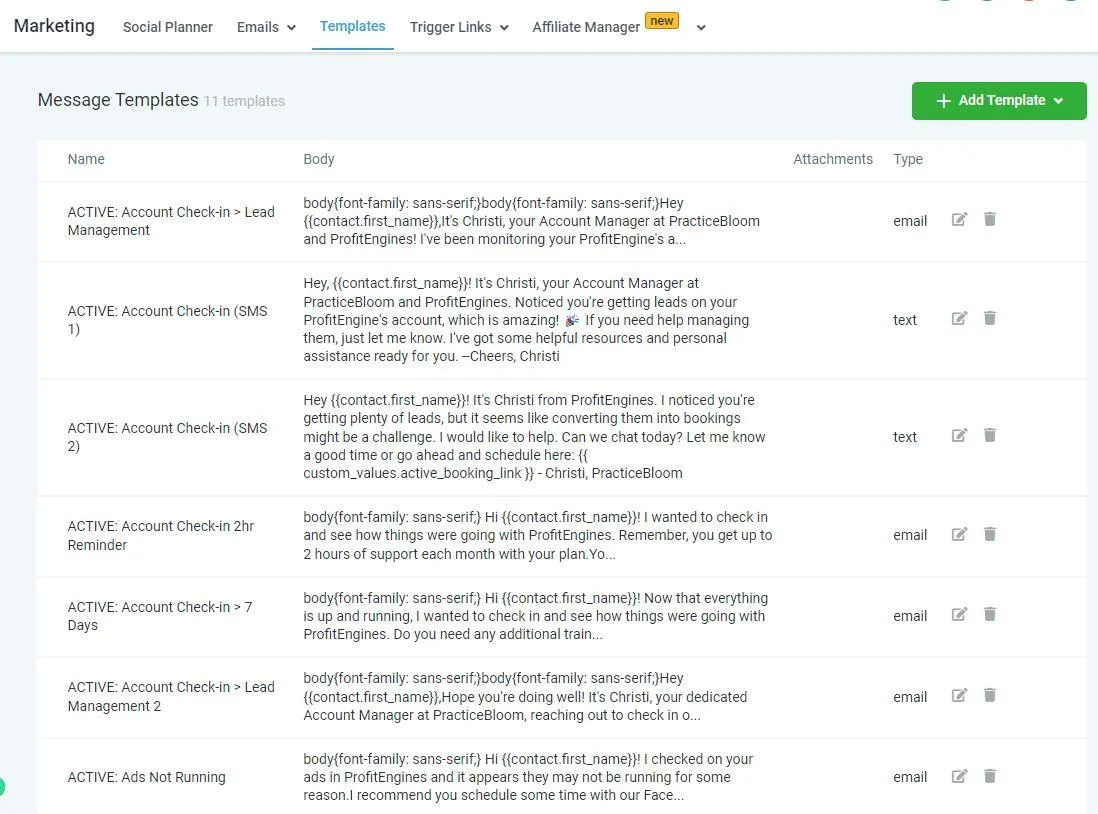Click the body text of Ads Not Running
The image size is (1098, 814).
(528, 777)
